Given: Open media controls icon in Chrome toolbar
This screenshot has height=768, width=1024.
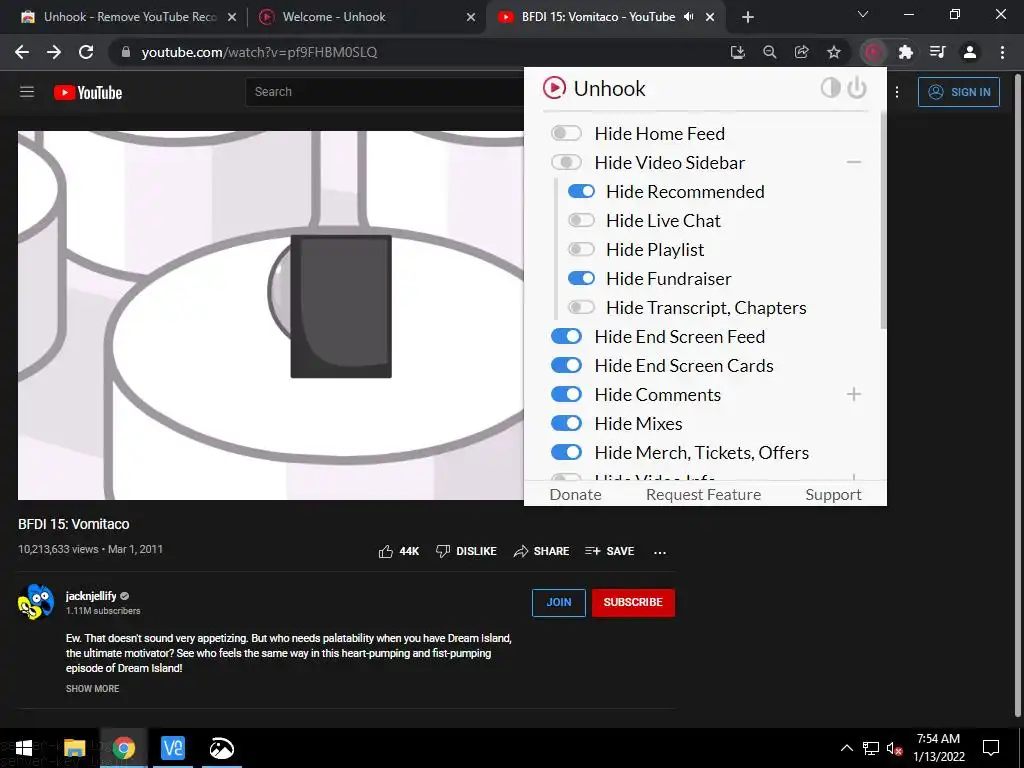Looking at the screenshot, I should (x=937, y=52).
